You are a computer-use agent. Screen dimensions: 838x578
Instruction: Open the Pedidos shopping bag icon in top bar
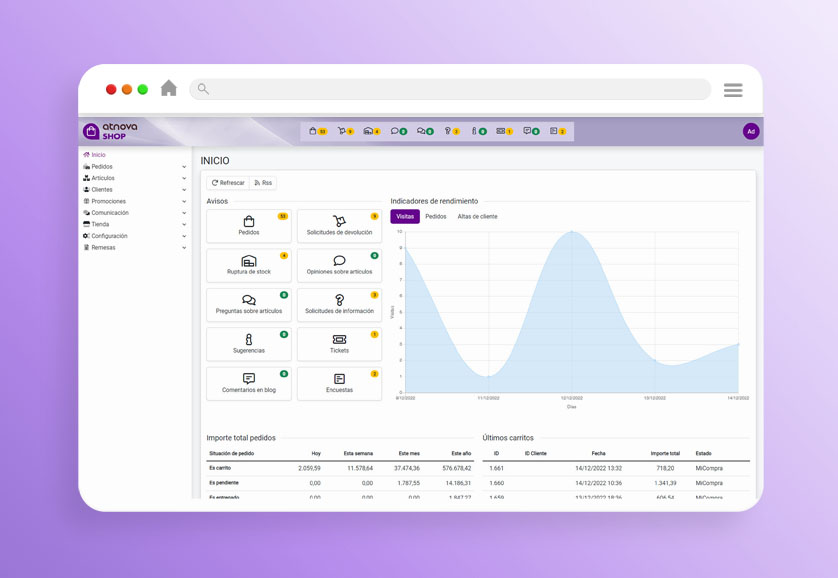click(314, 130)
